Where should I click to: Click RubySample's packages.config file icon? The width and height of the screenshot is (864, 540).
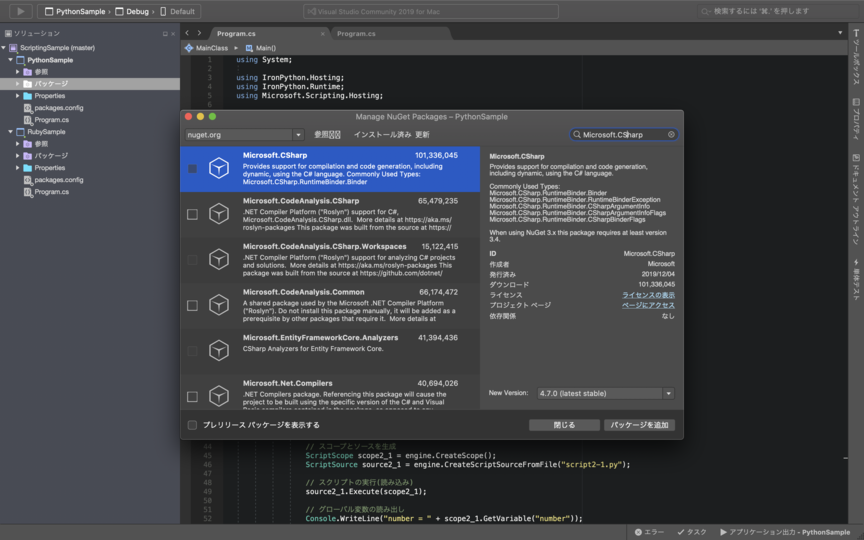click(28, 180)
